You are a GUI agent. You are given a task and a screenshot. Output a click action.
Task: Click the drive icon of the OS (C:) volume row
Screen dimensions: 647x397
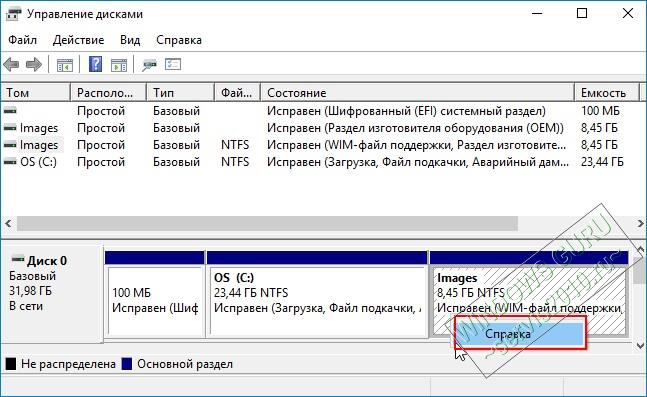(10, 162)
